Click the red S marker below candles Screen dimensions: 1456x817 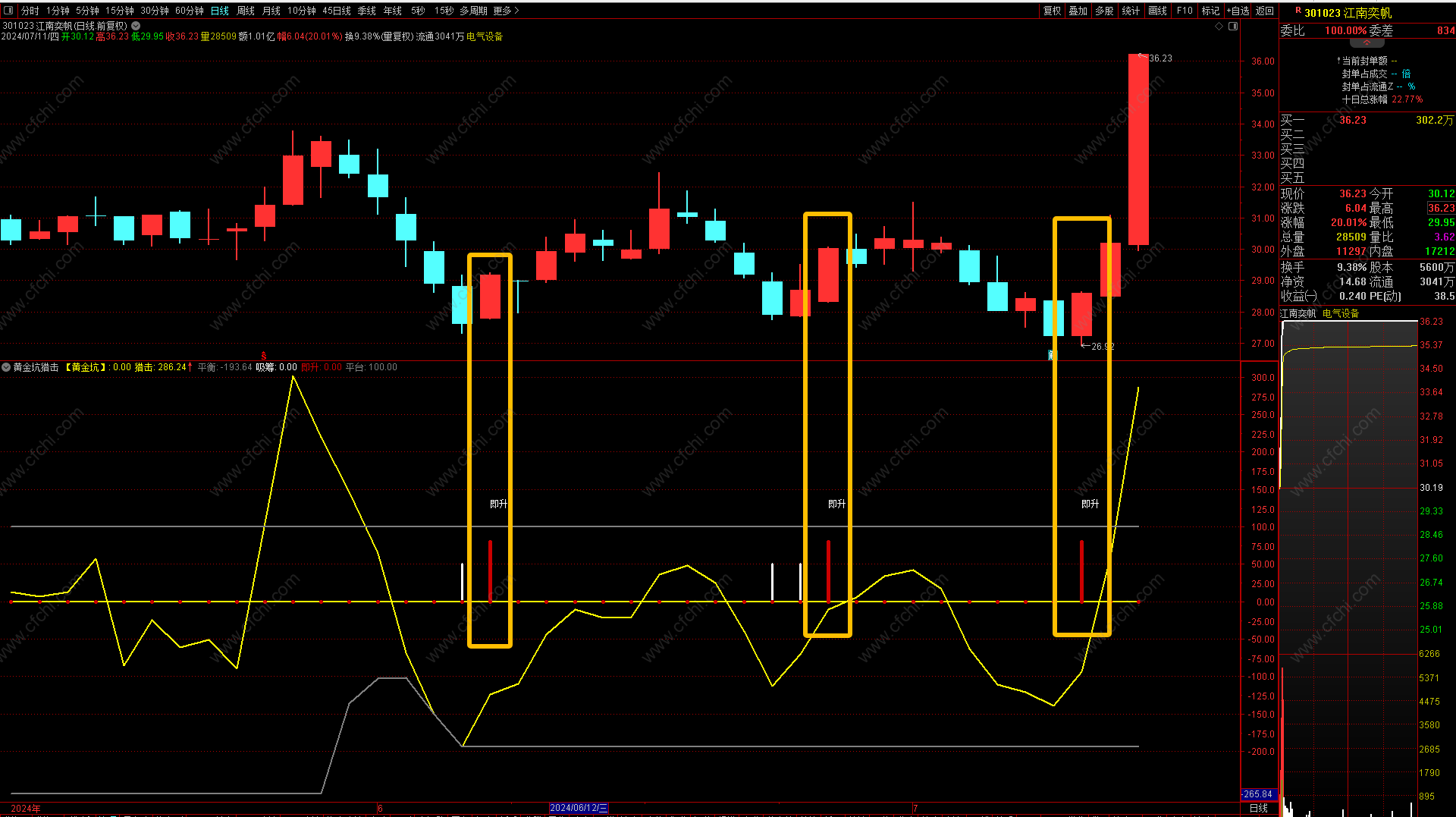(x=264, y=355)
